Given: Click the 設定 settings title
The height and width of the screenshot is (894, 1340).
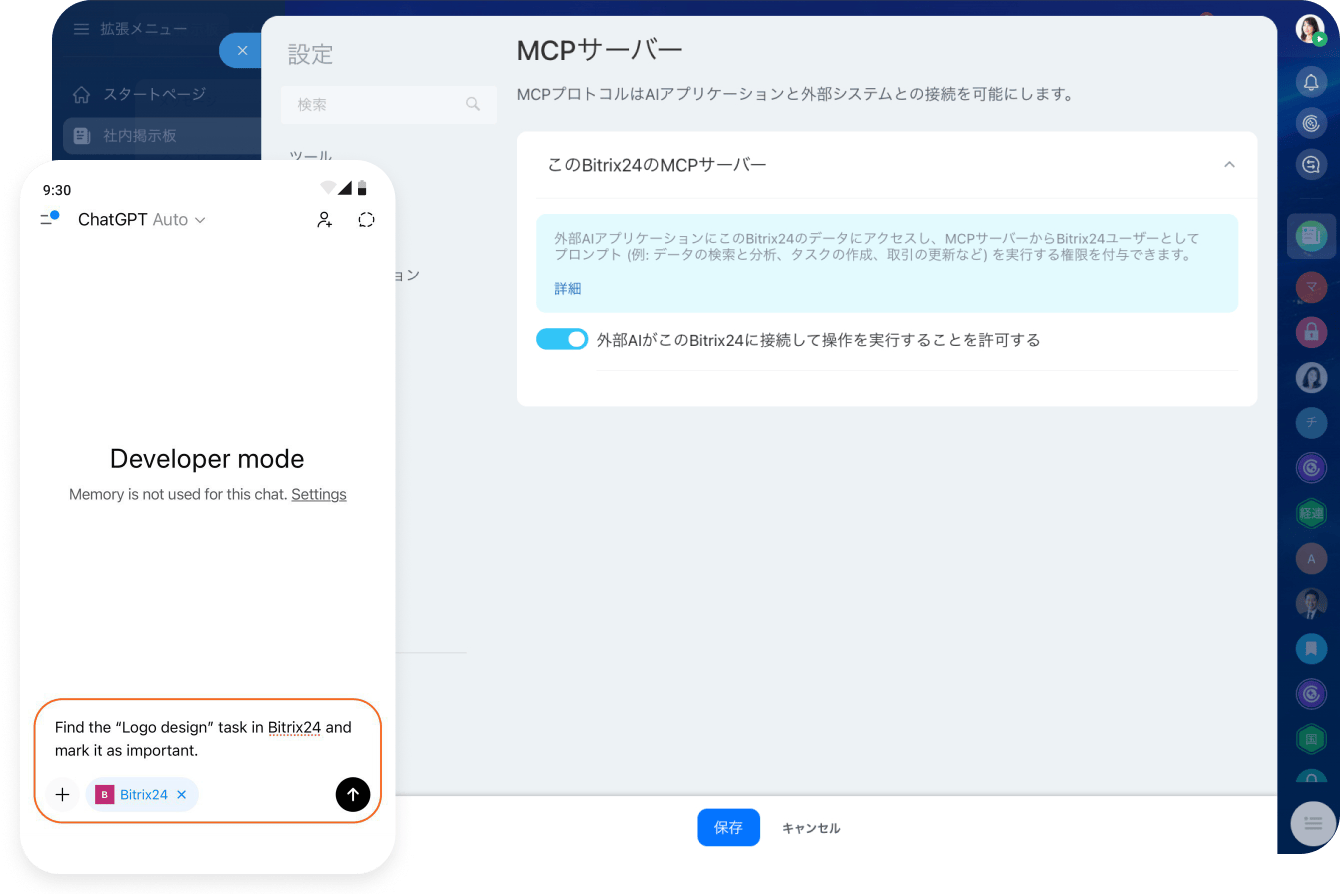Looking at the screenshot, I should [310, 54].
